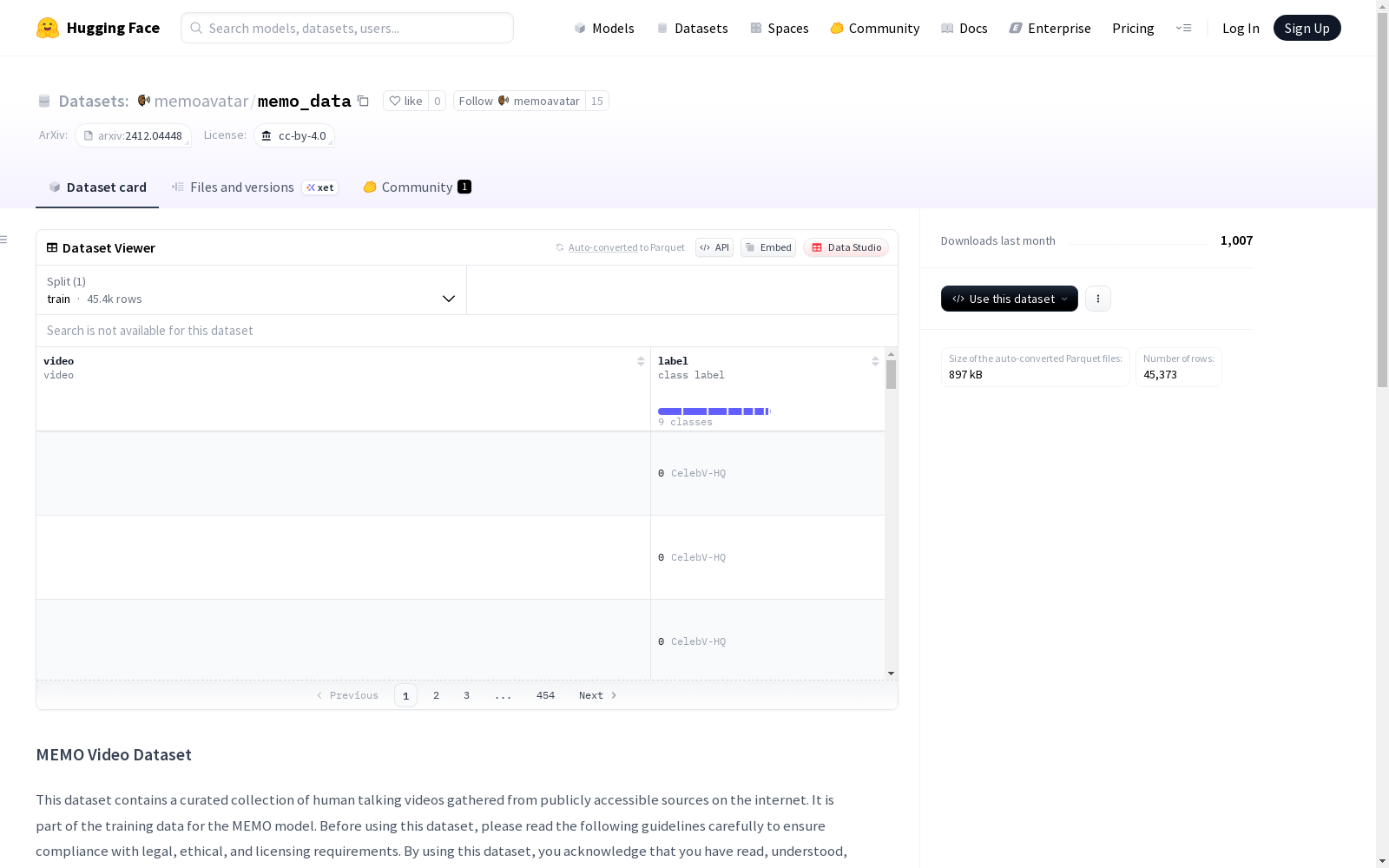Image resolution: width=1389 pixels, height=868 pixels.
Task: Switch to Community tab with 1 badge
Action: [417, 187]
